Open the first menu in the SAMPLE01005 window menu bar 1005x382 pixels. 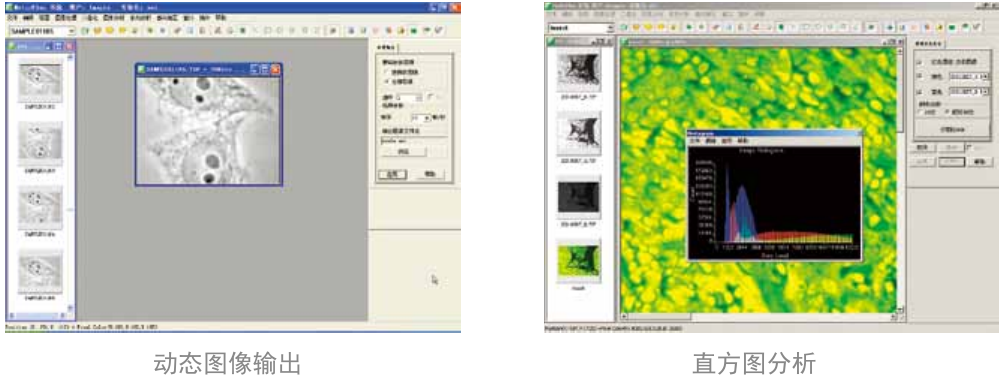coord(12,18)
